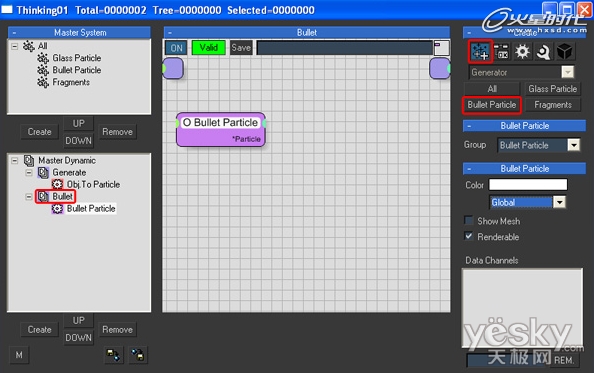Click Remove under Master Dynamic list
This screenshot has width=594, height=373.
117,329
